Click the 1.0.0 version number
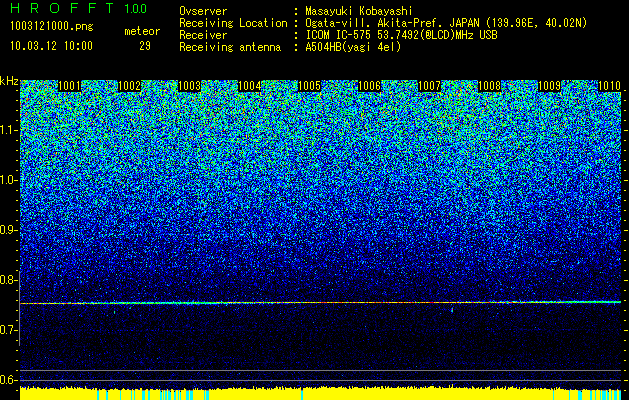Viewport: 629px width, 400px height. tap(136, 8)
